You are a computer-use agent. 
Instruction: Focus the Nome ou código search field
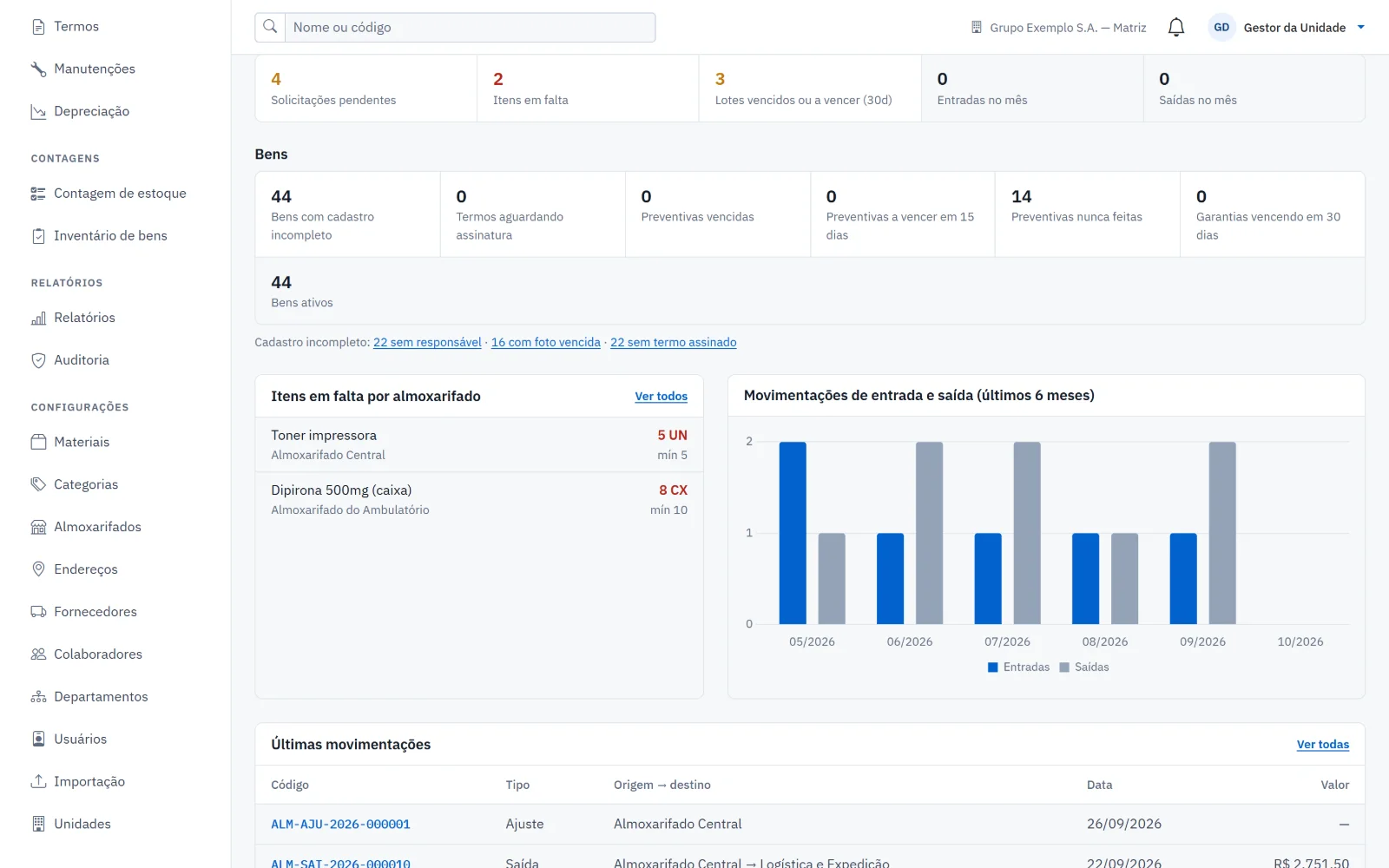pos(470,27)
